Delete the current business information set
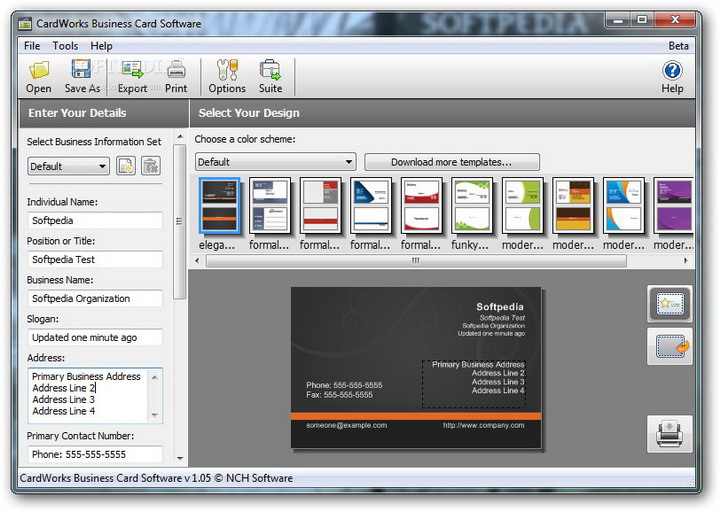Screen dimensions: 720x512 [150, 166]
